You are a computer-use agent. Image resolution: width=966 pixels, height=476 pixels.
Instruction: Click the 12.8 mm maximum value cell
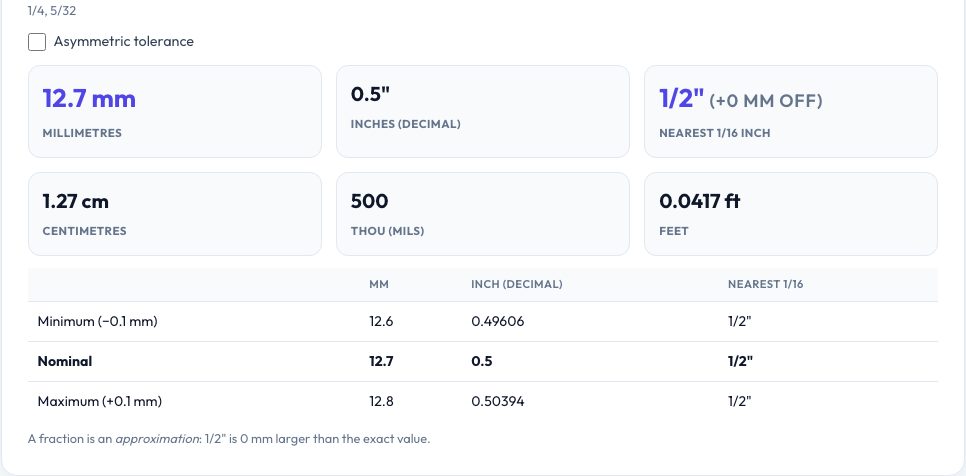coord(381,401)
